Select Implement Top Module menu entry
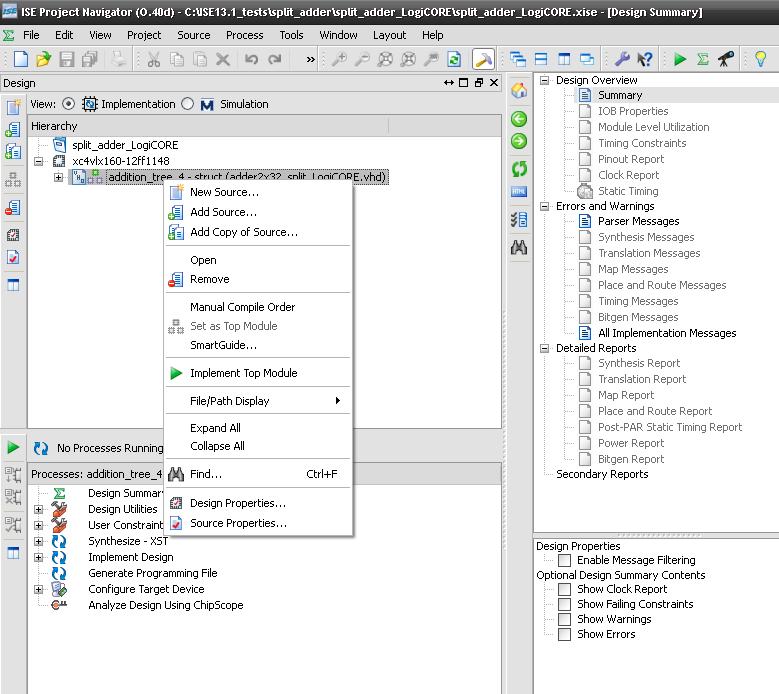Screen dimensions: 779x694 (x=258, y=373)
